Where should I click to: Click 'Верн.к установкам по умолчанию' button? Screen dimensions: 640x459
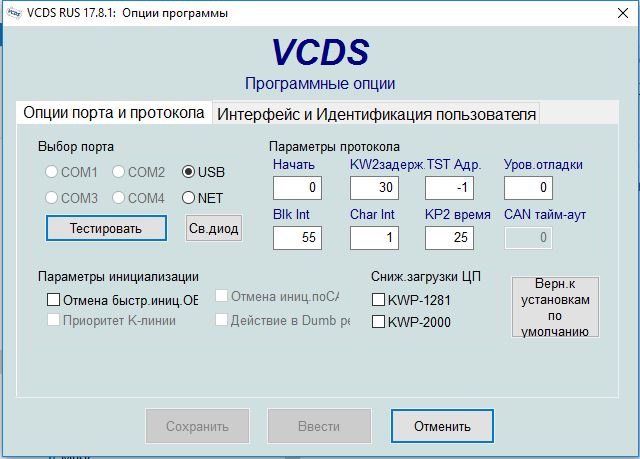[x=555, y=307]
